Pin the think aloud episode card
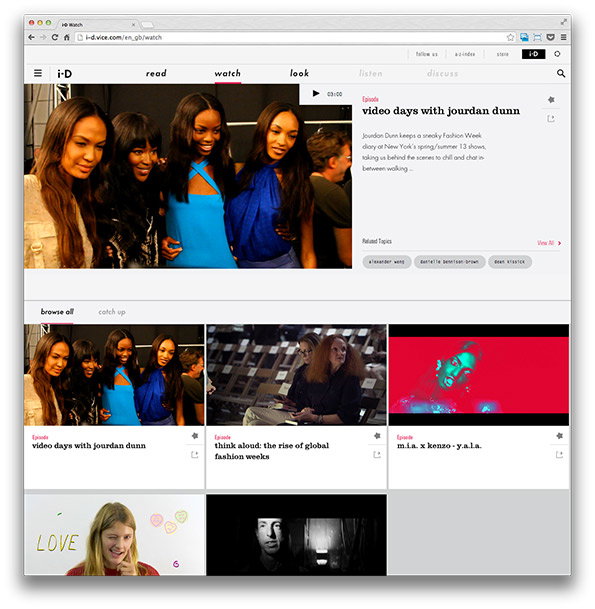Viewport: 595px width, 609px height. (377, 436)
